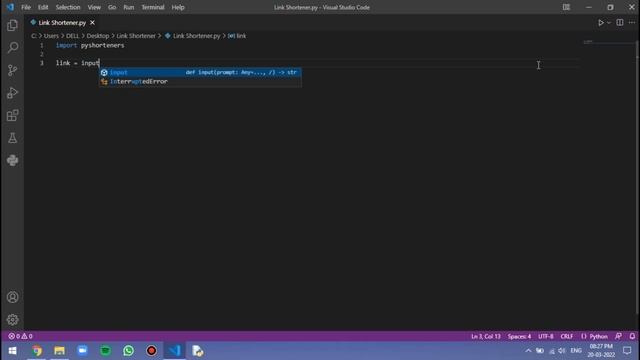Click the minimap at editor right
Image resolution: width=640 pixels, height=360 pixels.
608,42
